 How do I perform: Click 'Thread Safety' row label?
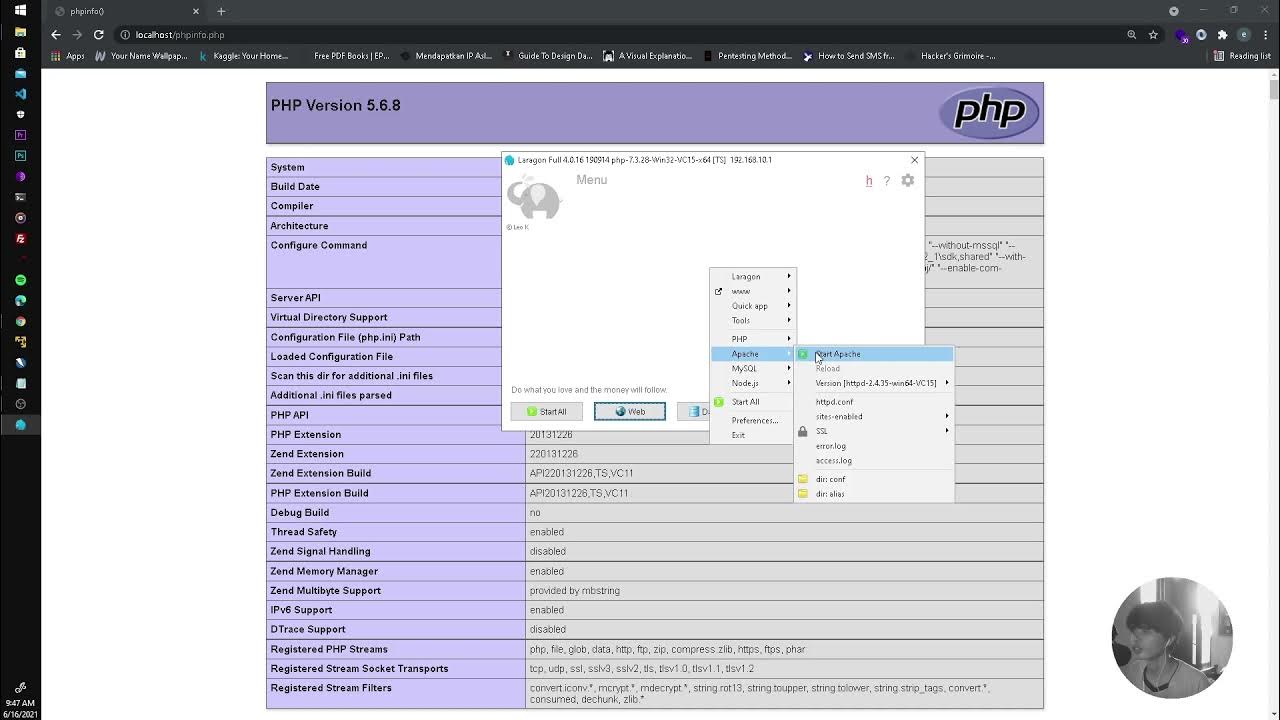coord(303,532)
